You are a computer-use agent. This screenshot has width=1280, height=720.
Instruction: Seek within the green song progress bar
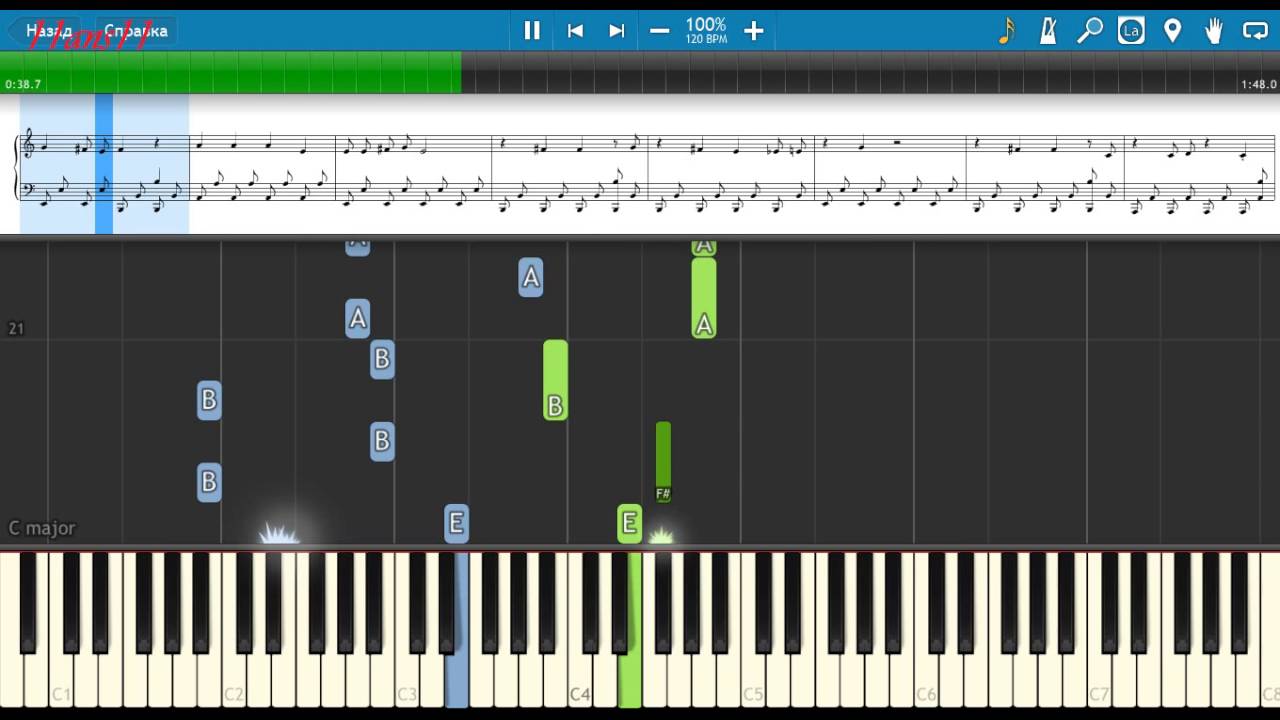click(x=231, y=72)
